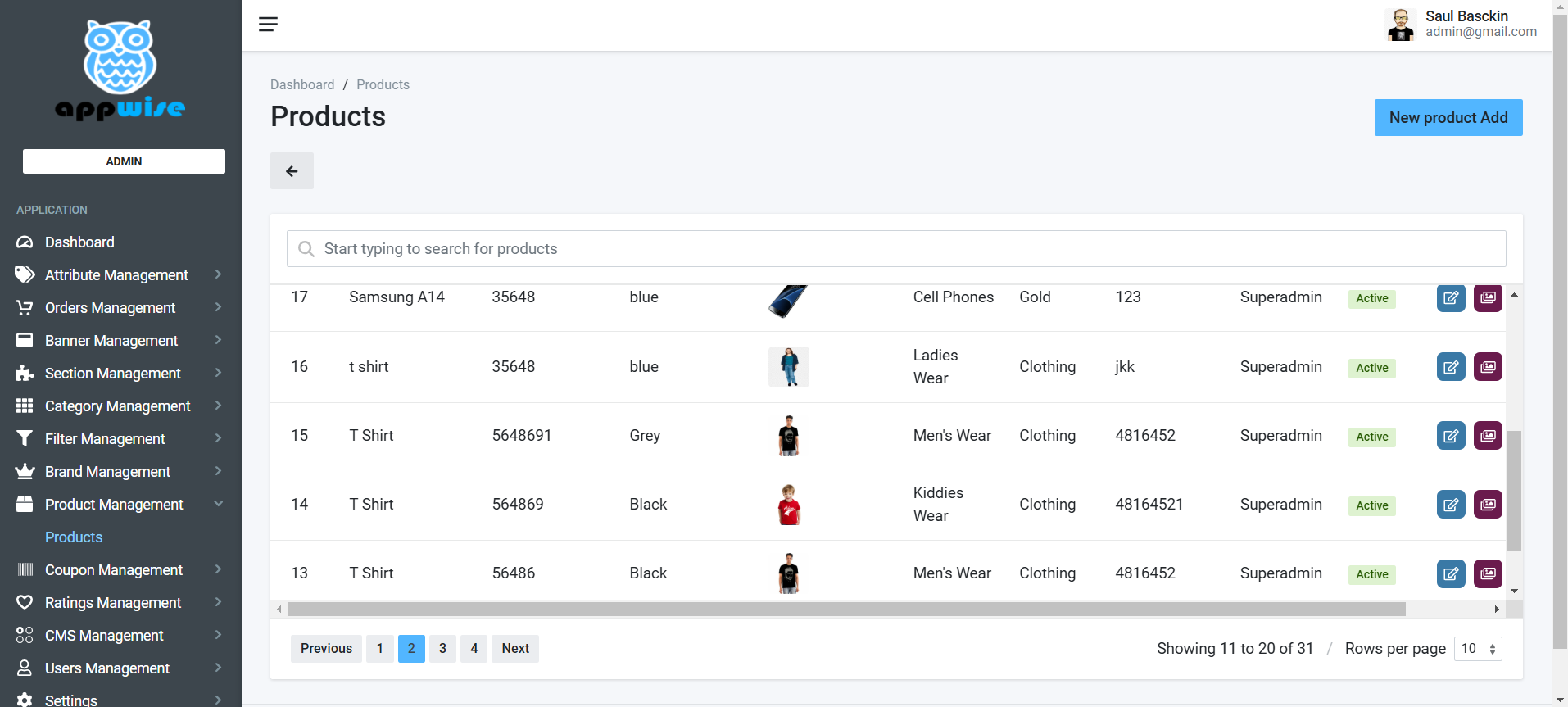Click the ADMIN button

124,161
